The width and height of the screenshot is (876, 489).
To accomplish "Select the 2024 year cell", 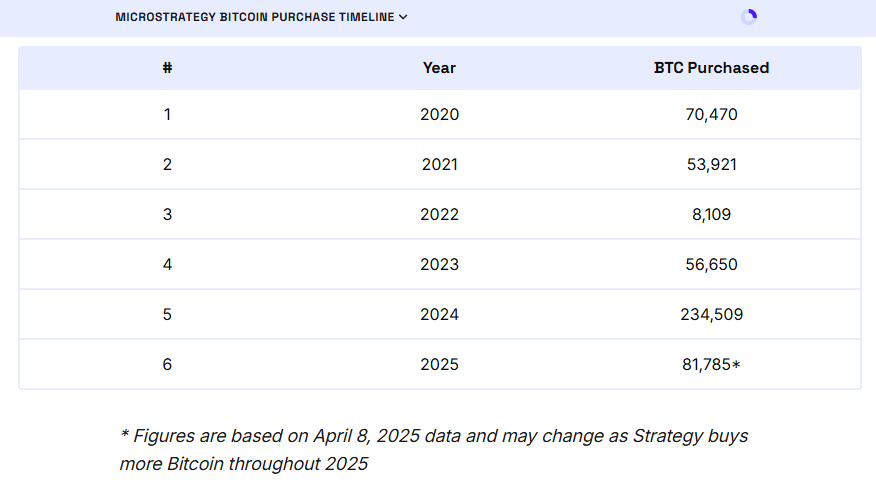I will [x=439, y=314].
